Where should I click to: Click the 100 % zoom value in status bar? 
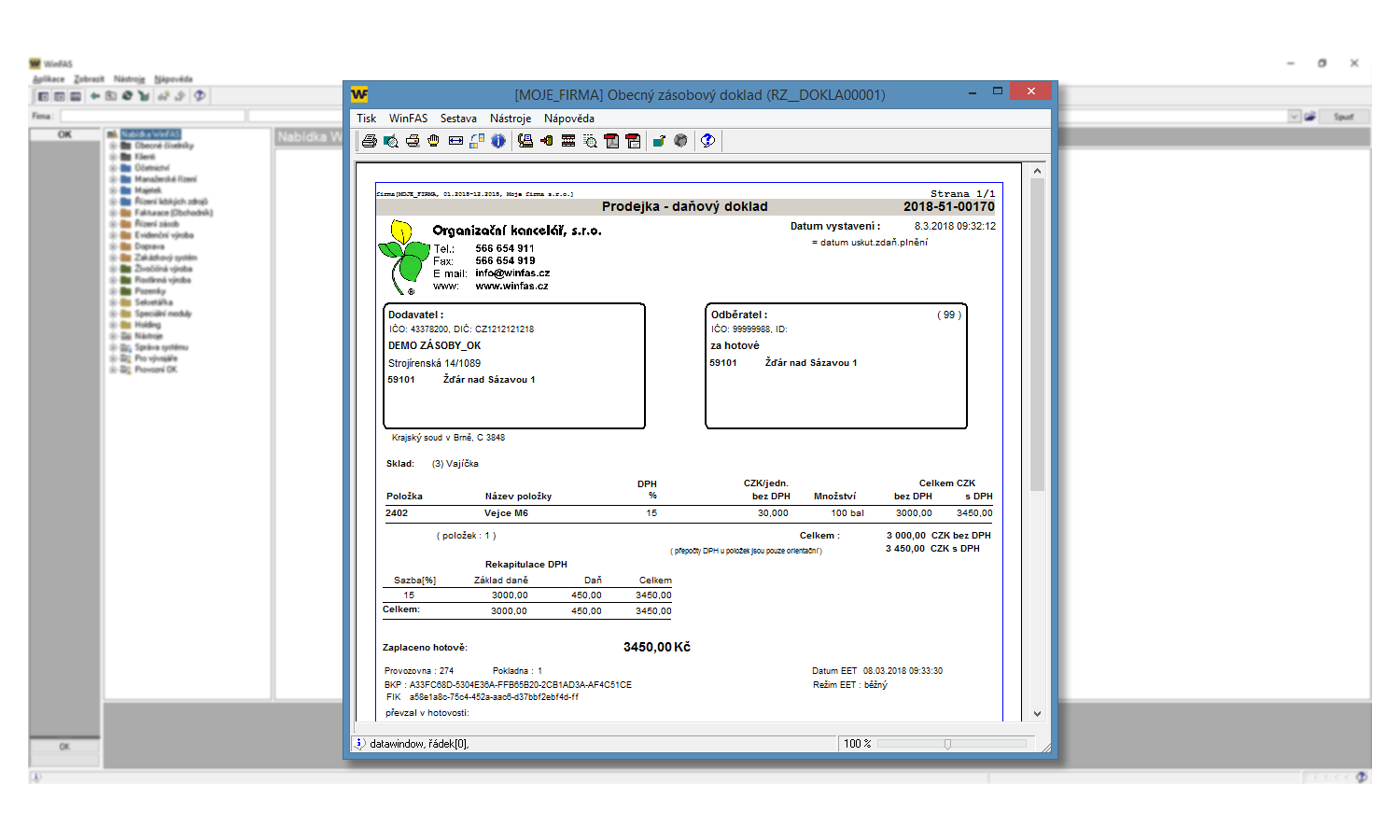coord(857,744)
